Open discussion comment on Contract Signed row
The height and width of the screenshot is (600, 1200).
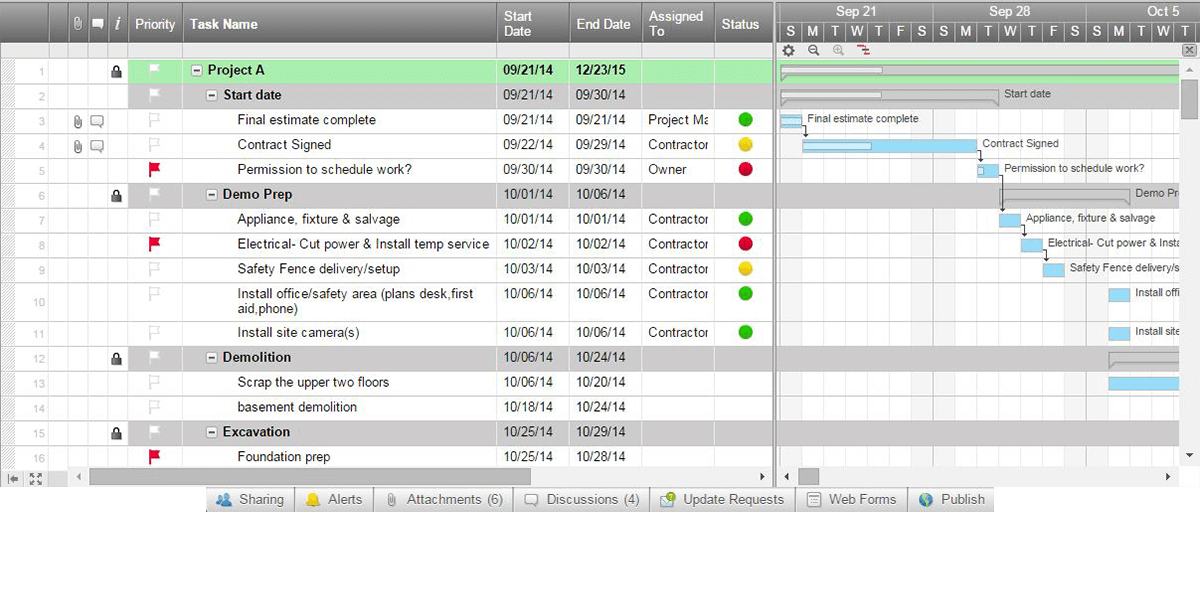click(97, 146)
